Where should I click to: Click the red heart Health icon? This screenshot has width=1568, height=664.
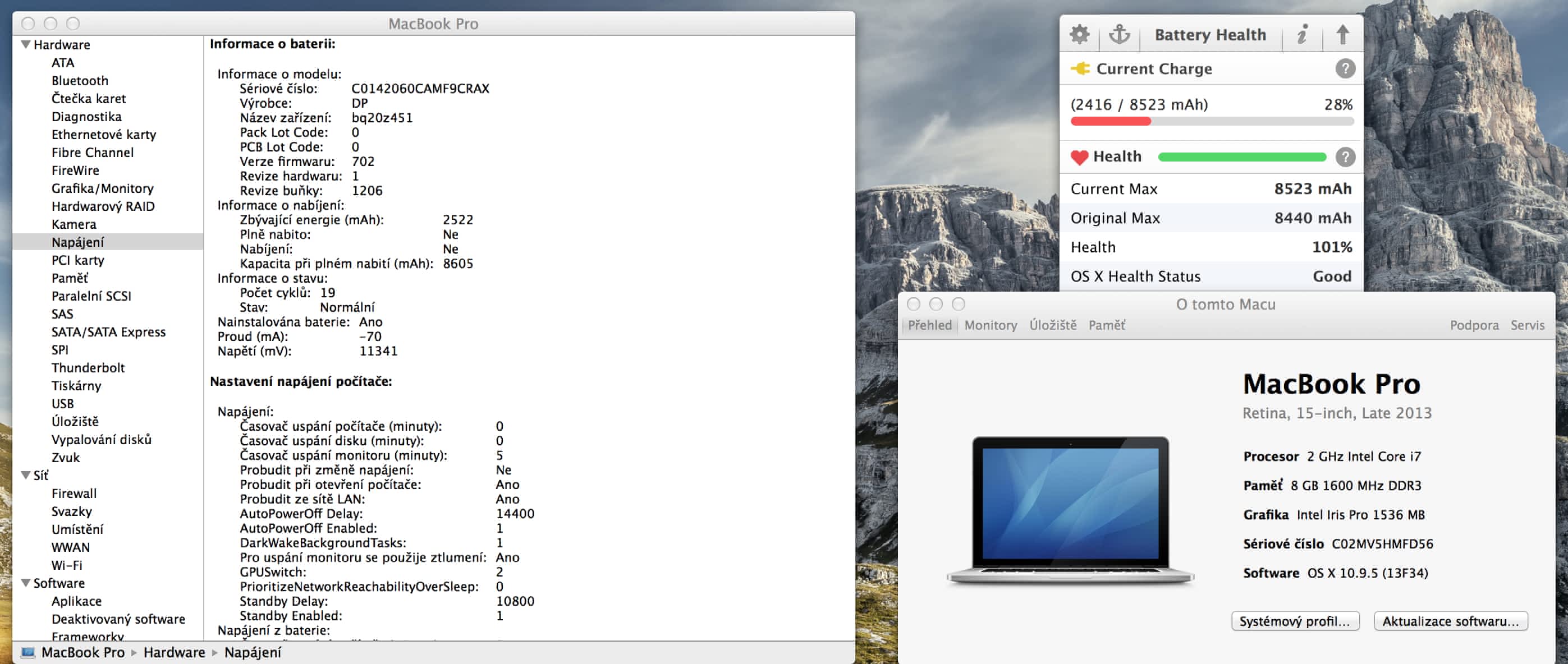pos(1079,158)
